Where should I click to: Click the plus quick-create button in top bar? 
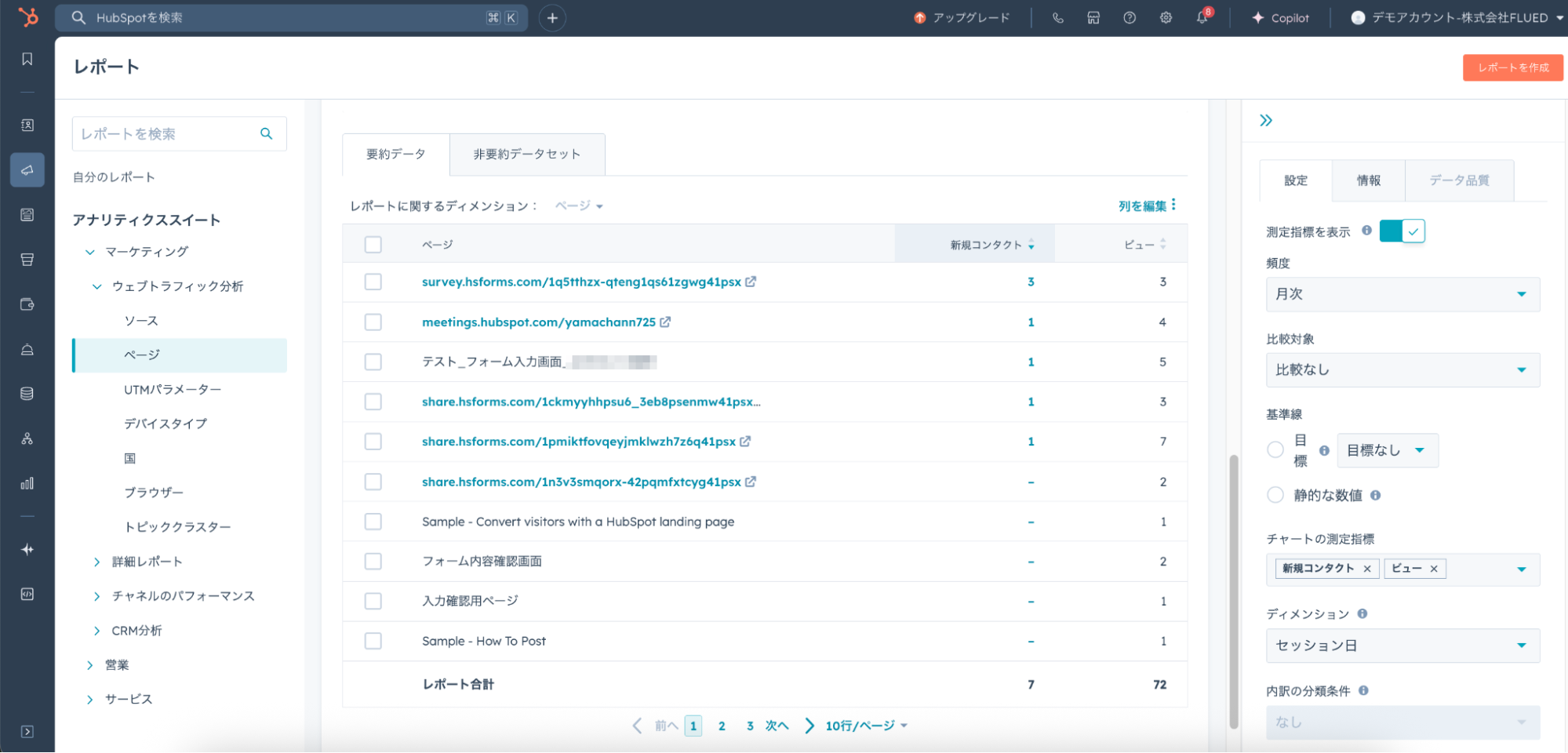click(x=552, y=18)
